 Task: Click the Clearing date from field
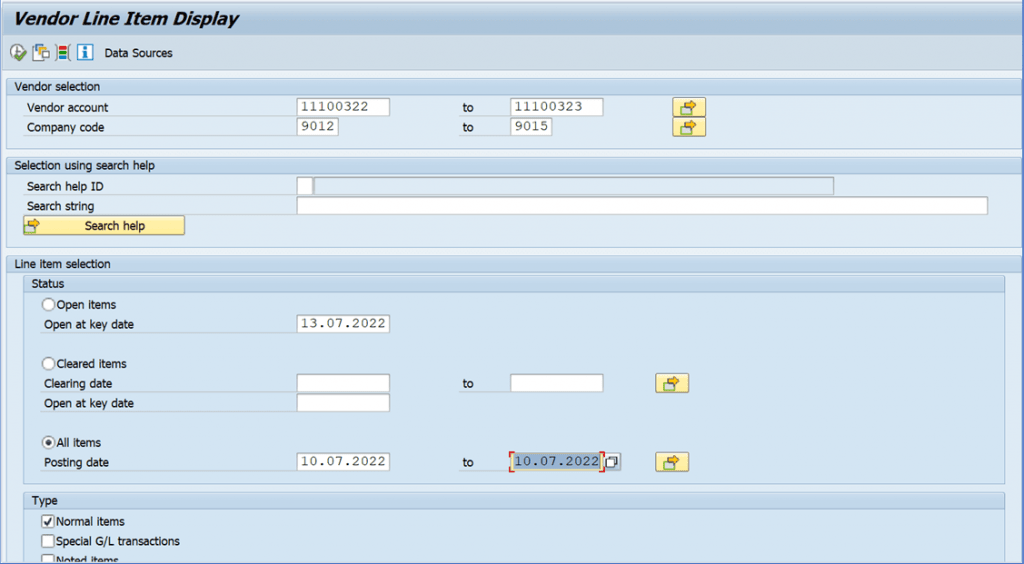coord(343,383)
